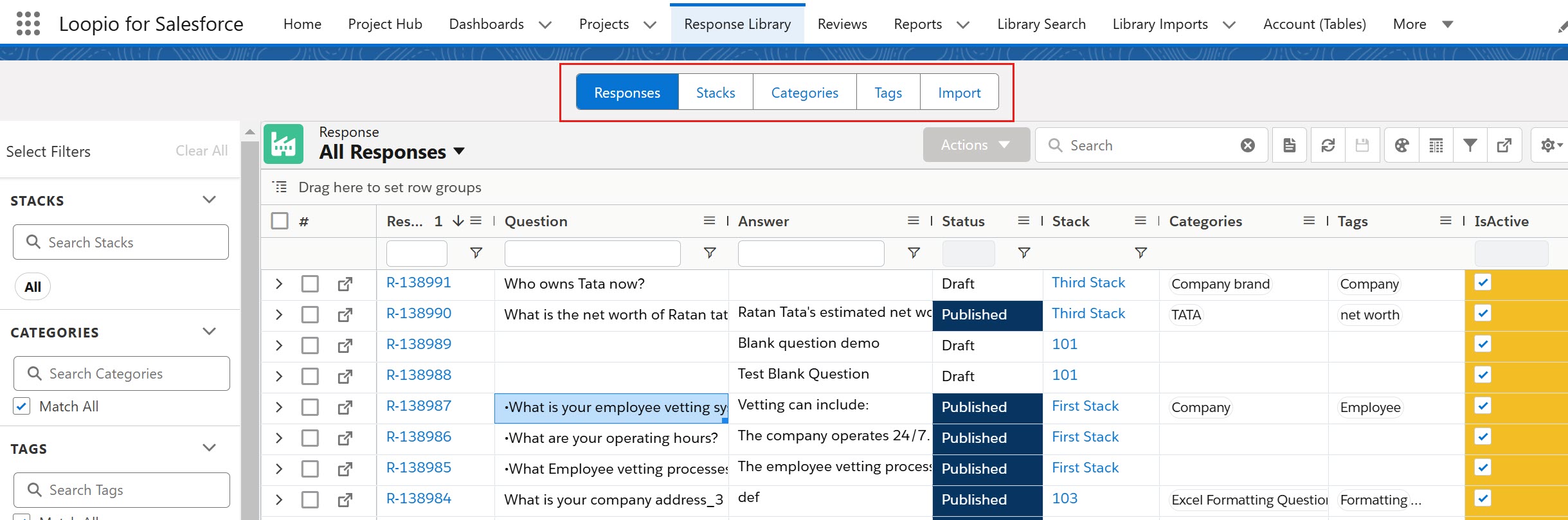
Task: Click the document export icon
Action: pos(1289,145)
